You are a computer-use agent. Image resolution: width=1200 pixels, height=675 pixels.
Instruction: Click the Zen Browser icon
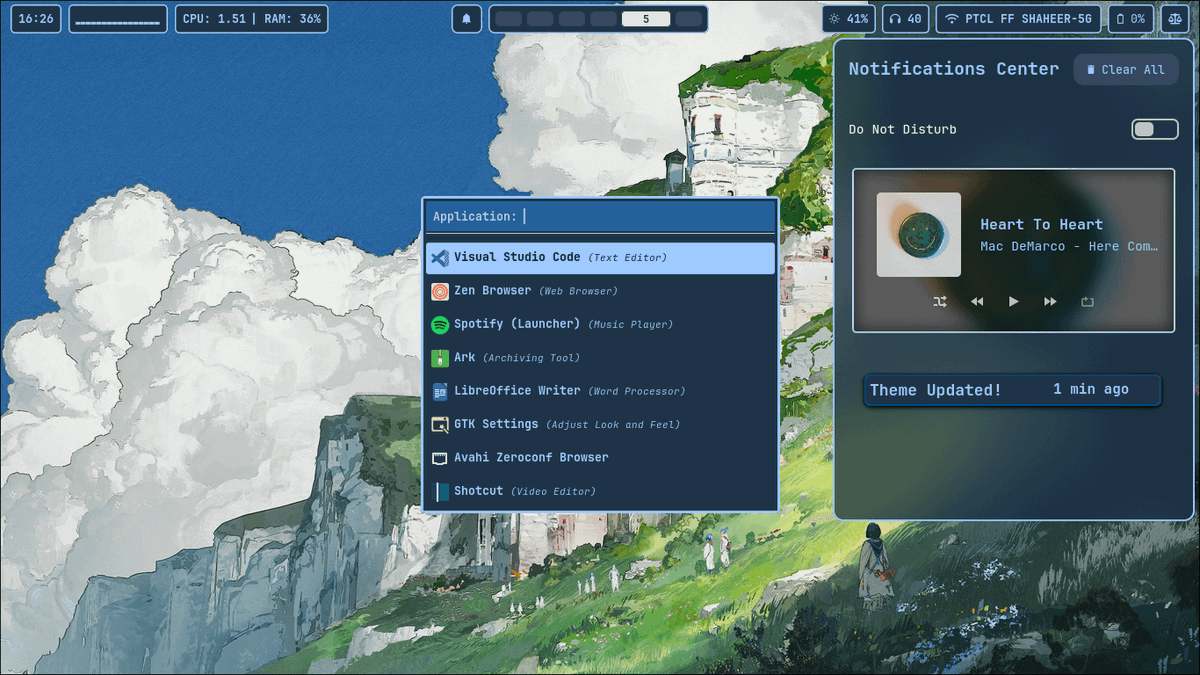(439, 291)
